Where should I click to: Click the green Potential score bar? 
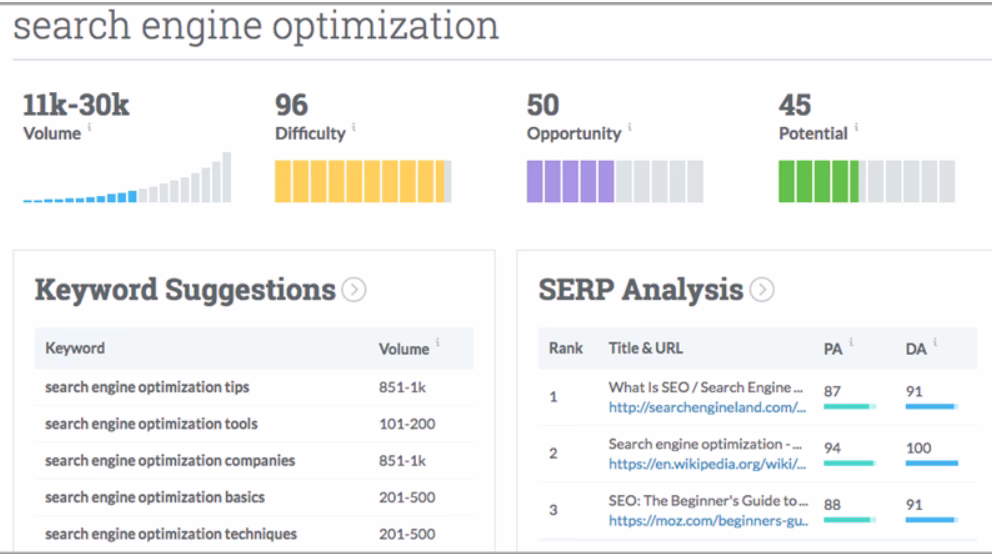click(x=866, y=181)
